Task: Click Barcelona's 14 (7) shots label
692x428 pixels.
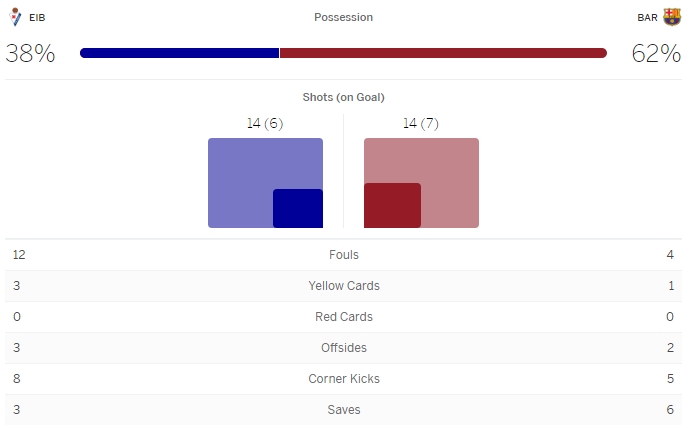Action: 421,123
